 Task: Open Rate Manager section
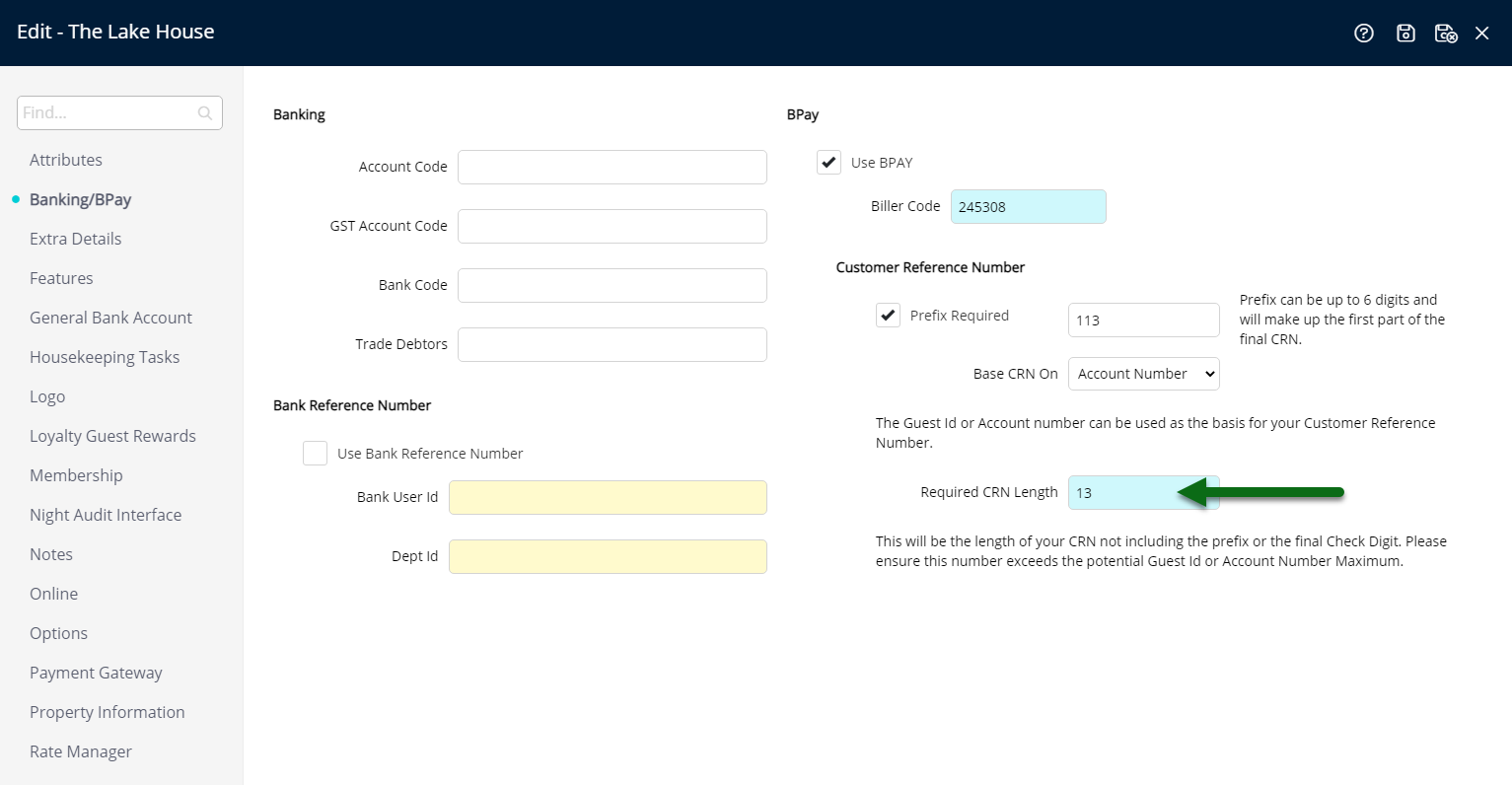(81, 751)
